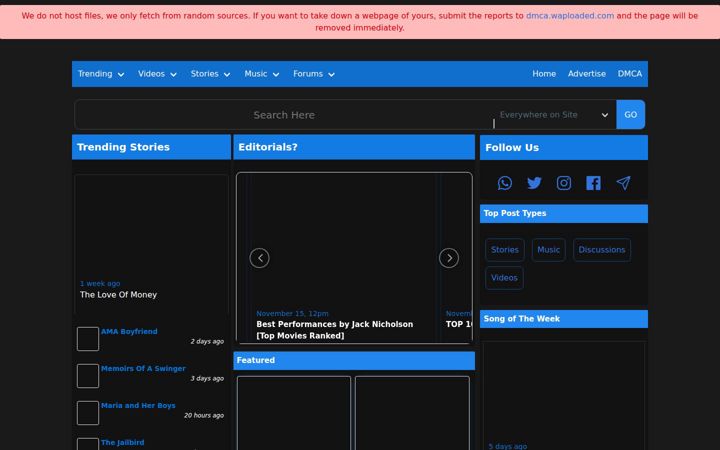Open the Twitter follow icon
This screenshot has width=720, height=450.
[534, 183]
